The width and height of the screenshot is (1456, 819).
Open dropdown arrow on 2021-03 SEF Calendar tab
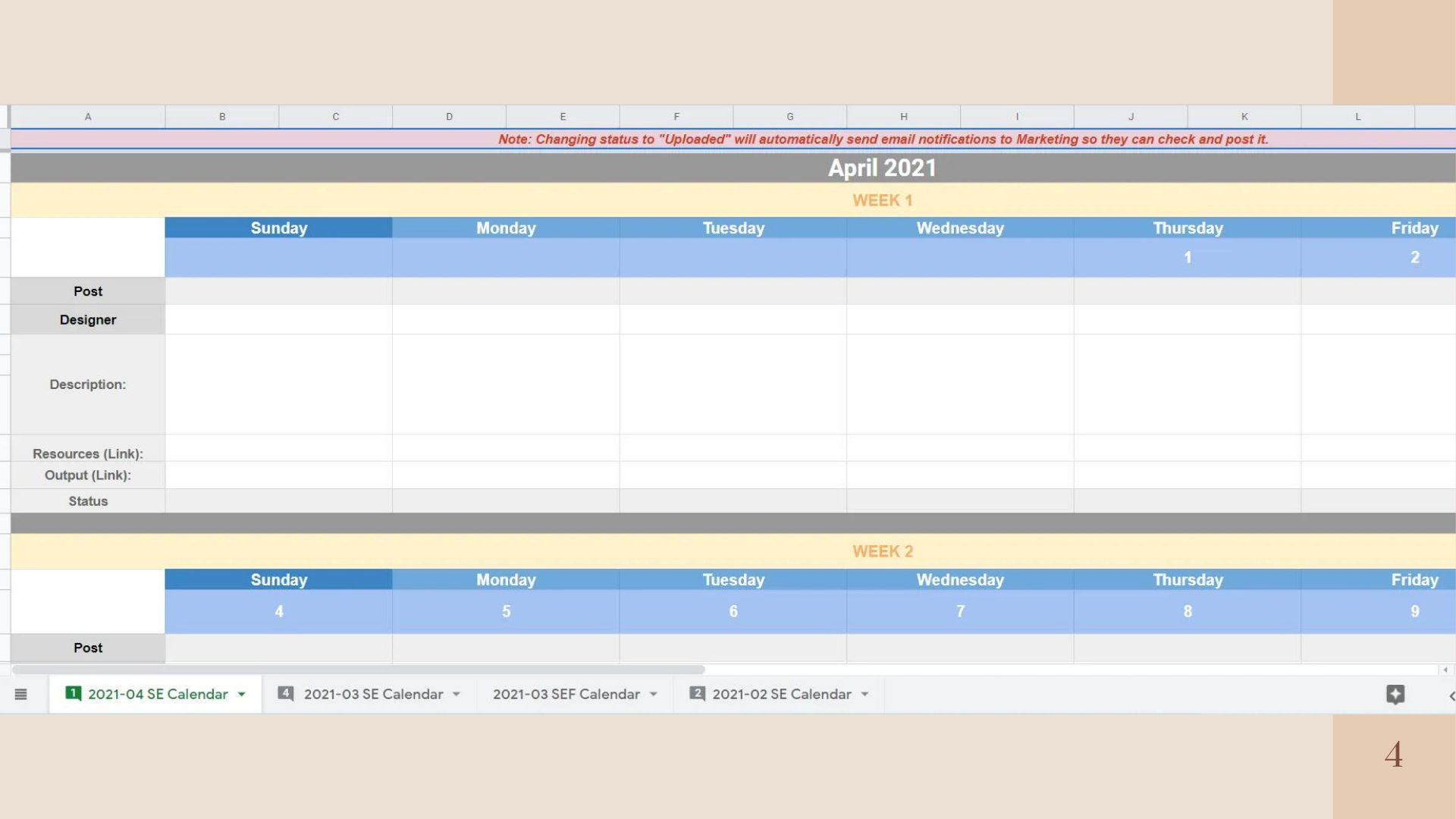654,695
